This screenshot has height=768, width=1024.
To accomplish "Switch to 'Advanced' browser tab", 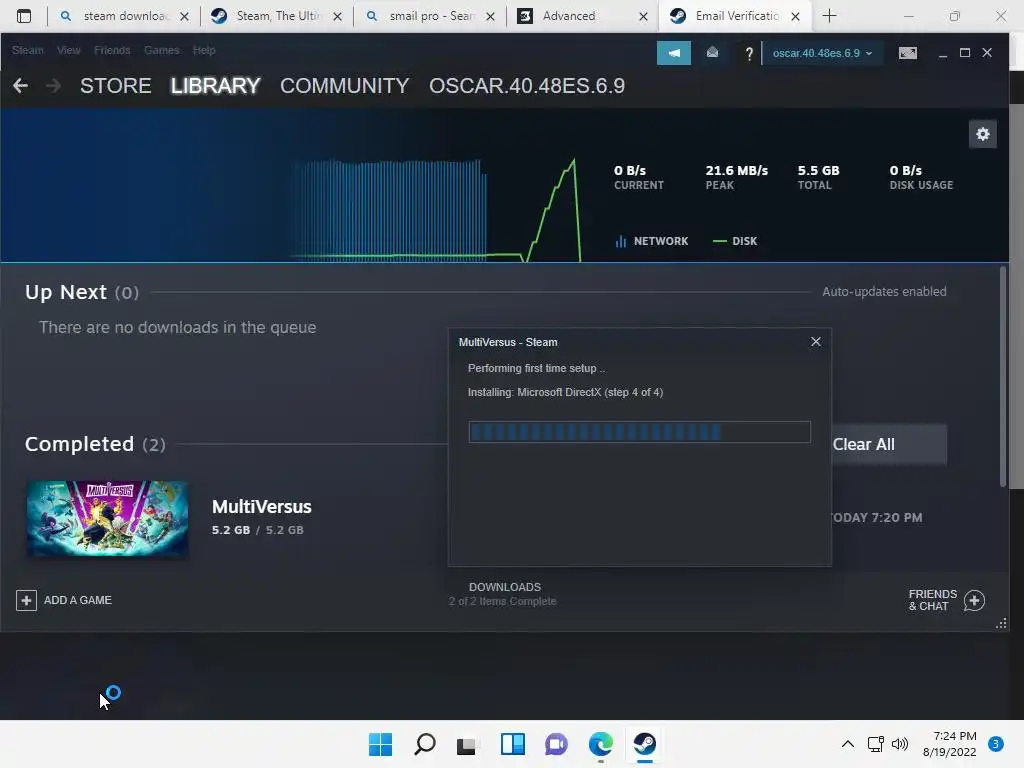I will [581, 16].
